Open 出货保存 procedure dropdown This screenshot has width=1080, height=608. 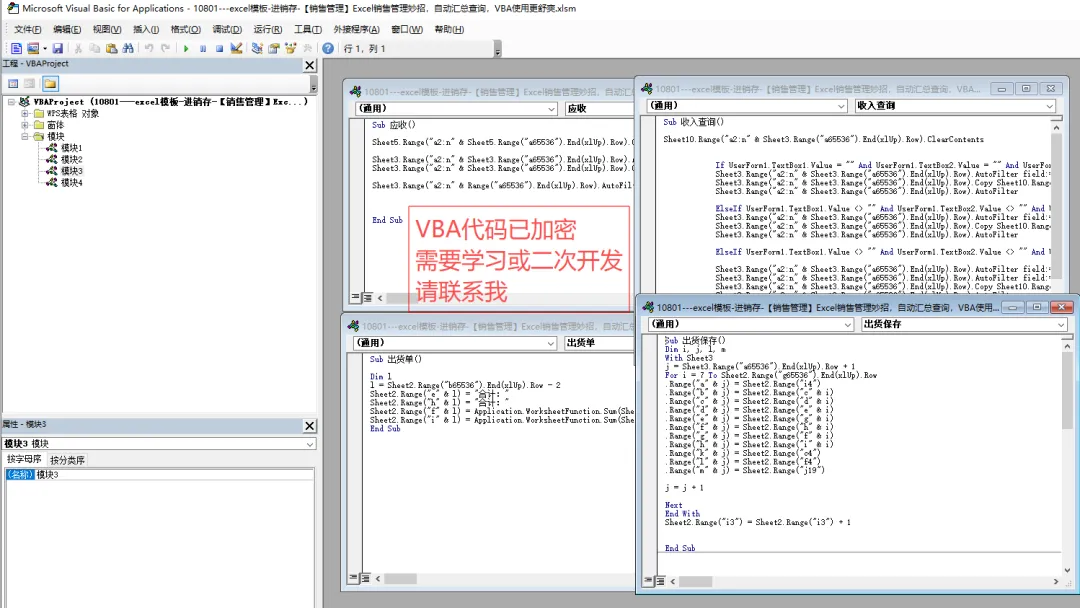(1061, 324)
